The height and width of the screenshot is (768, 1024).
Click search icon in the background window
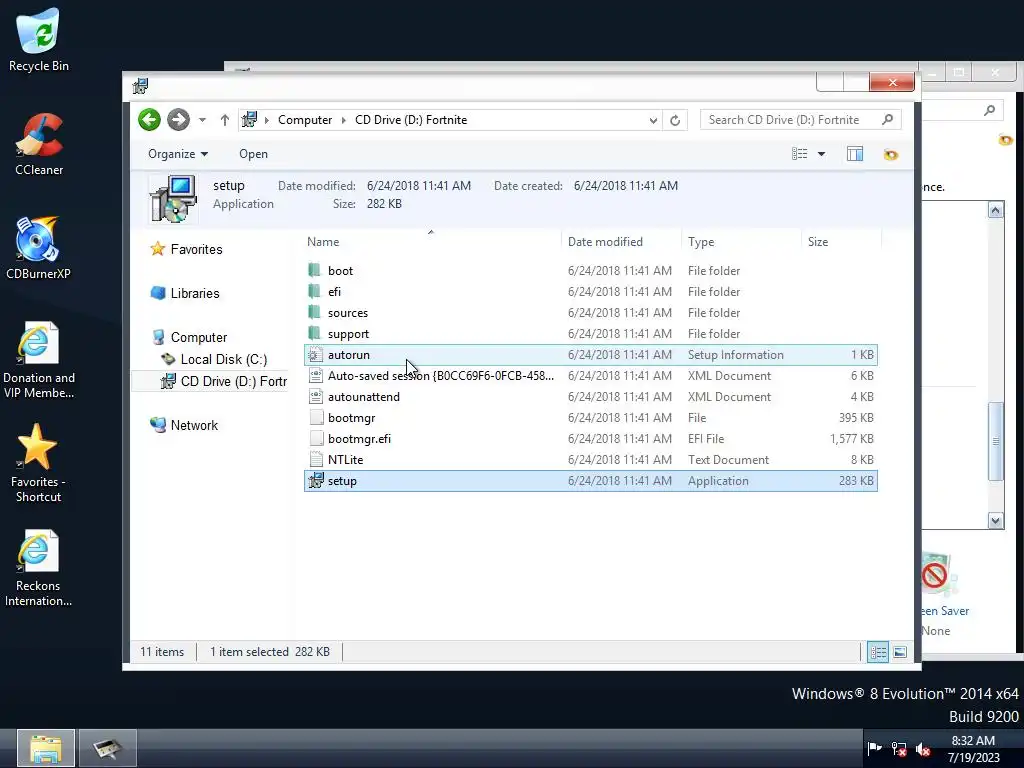point(990,110)
